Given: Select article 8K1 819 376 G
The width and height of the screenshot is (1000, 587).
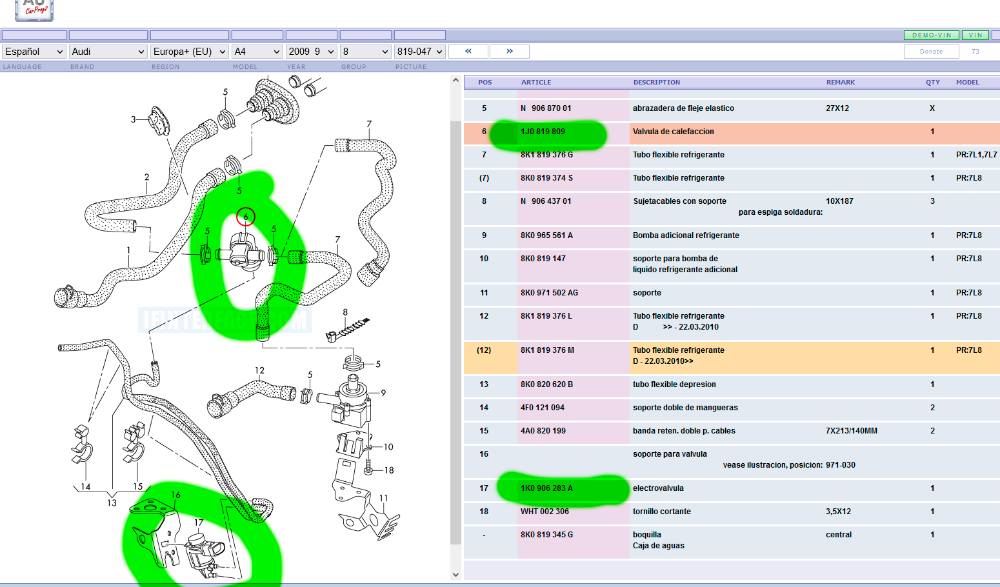Looking at the screenshot, I should click(x=547, y=155).
